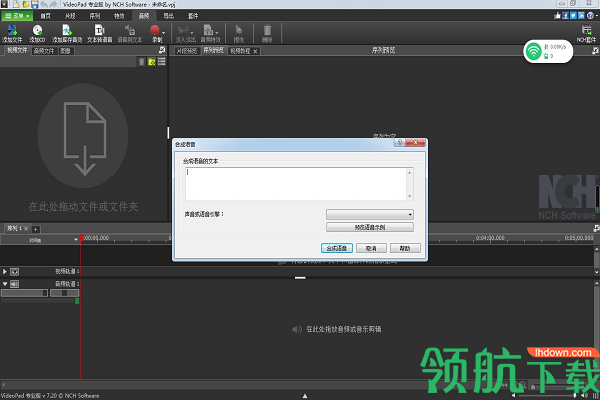600x400 pixels.
Task: Collapse audio track 1 triangle
Action: coord(5,284)
